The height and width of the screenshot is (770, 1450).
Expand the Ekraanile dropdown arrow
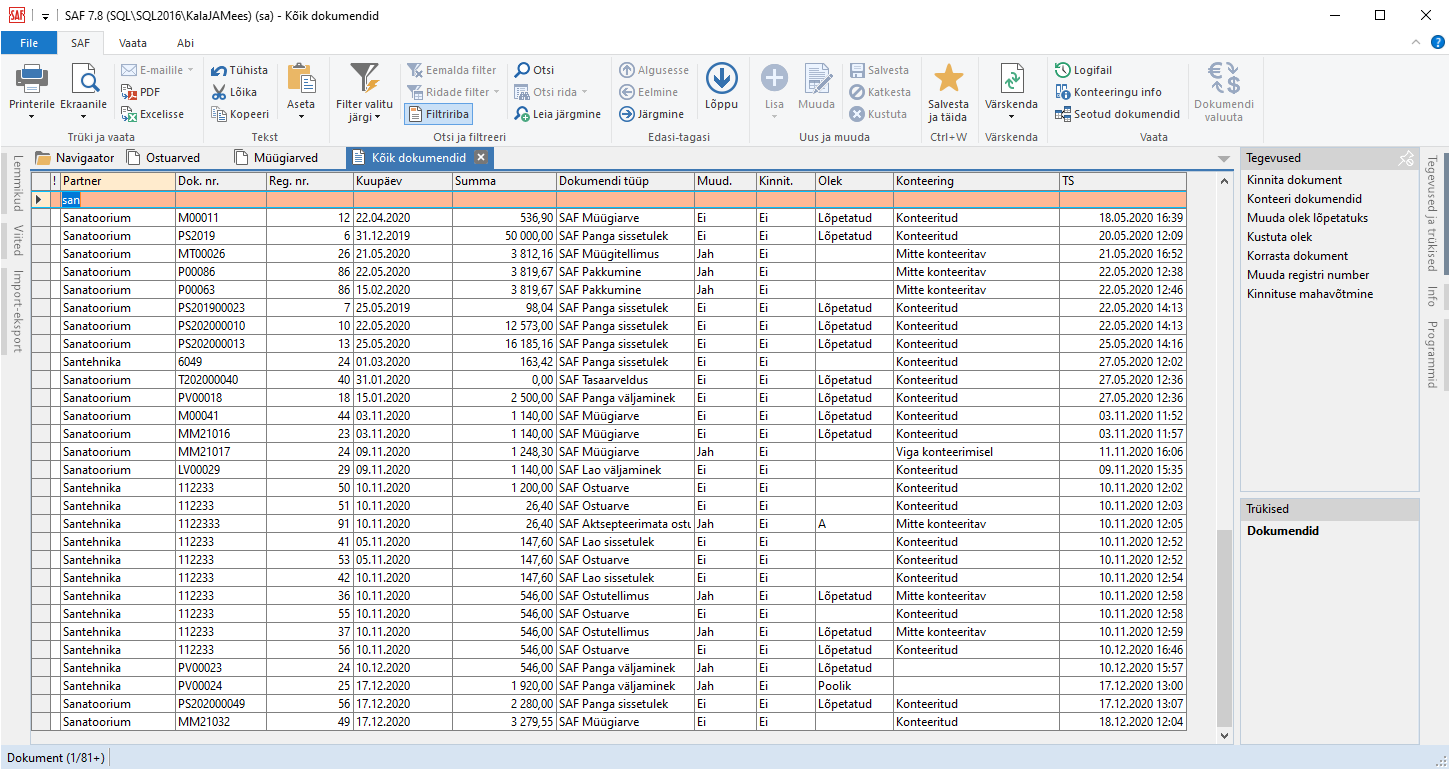[83, 117]
